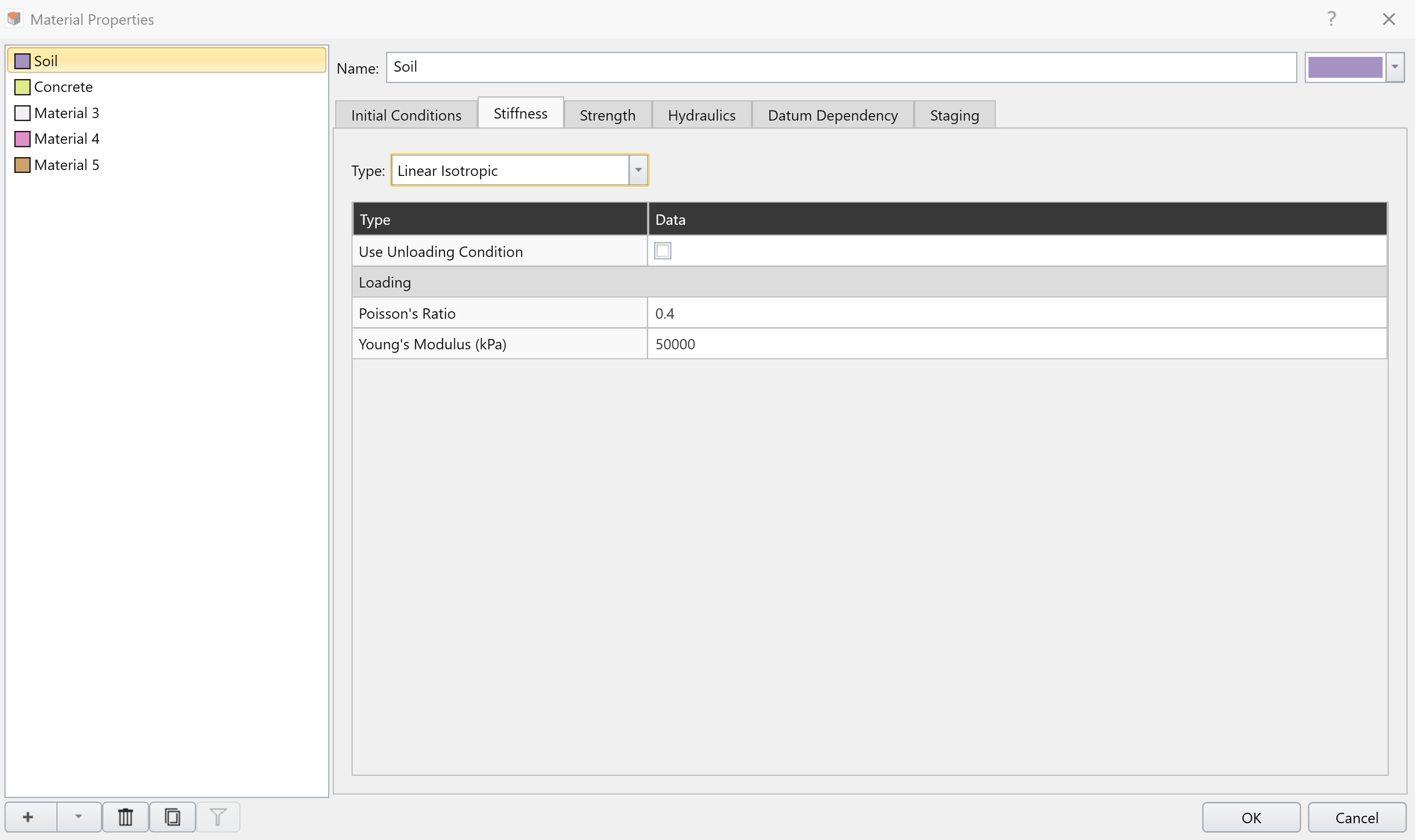The image size is (1415, 840).
Task: Click the delete material trash icon
Action: click(125, 817)
